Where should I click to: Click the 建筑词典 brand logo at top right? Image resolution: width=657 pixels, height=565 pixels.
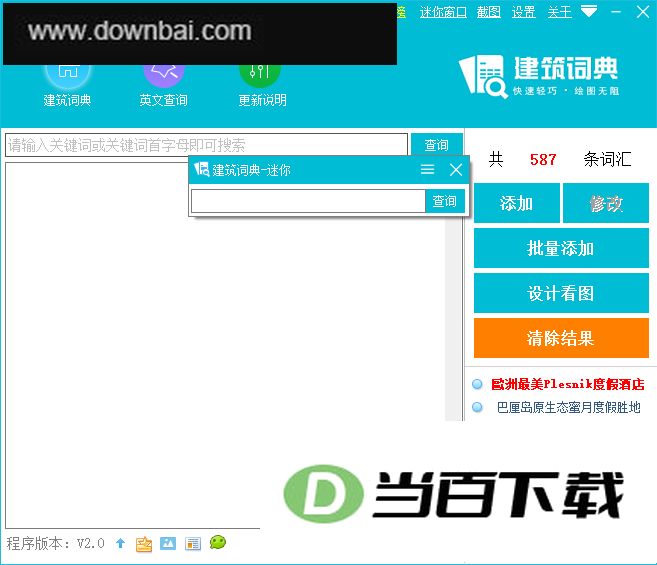(x=540, y=76)
